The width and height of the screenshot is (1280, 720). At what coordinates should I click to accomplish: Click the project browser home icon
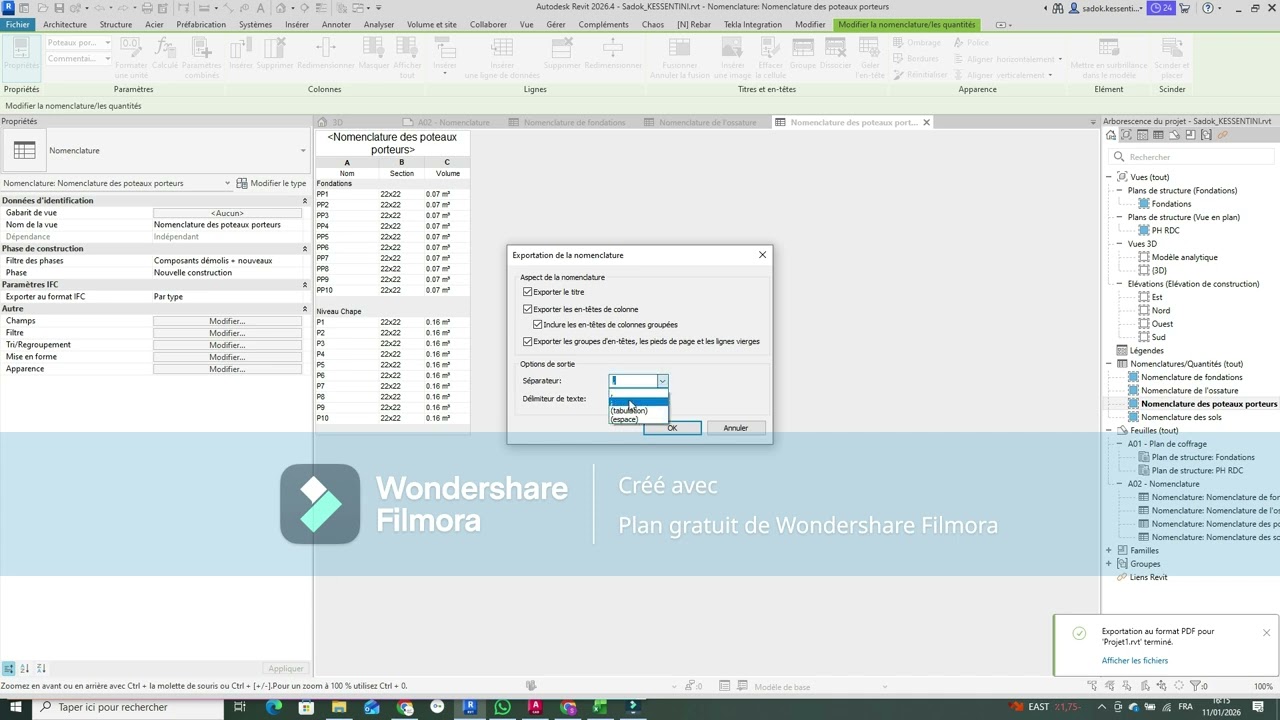[1111, 135]
